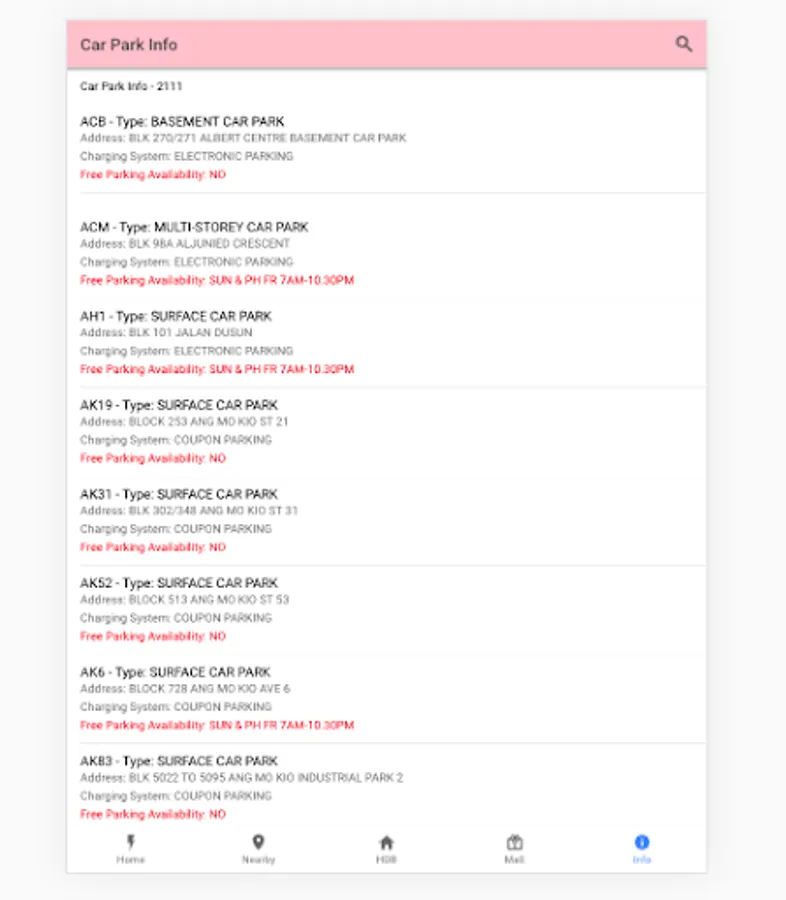Select the AK19 surface car park item
This screenshot has height=900, width=786.
click(386, 431)
